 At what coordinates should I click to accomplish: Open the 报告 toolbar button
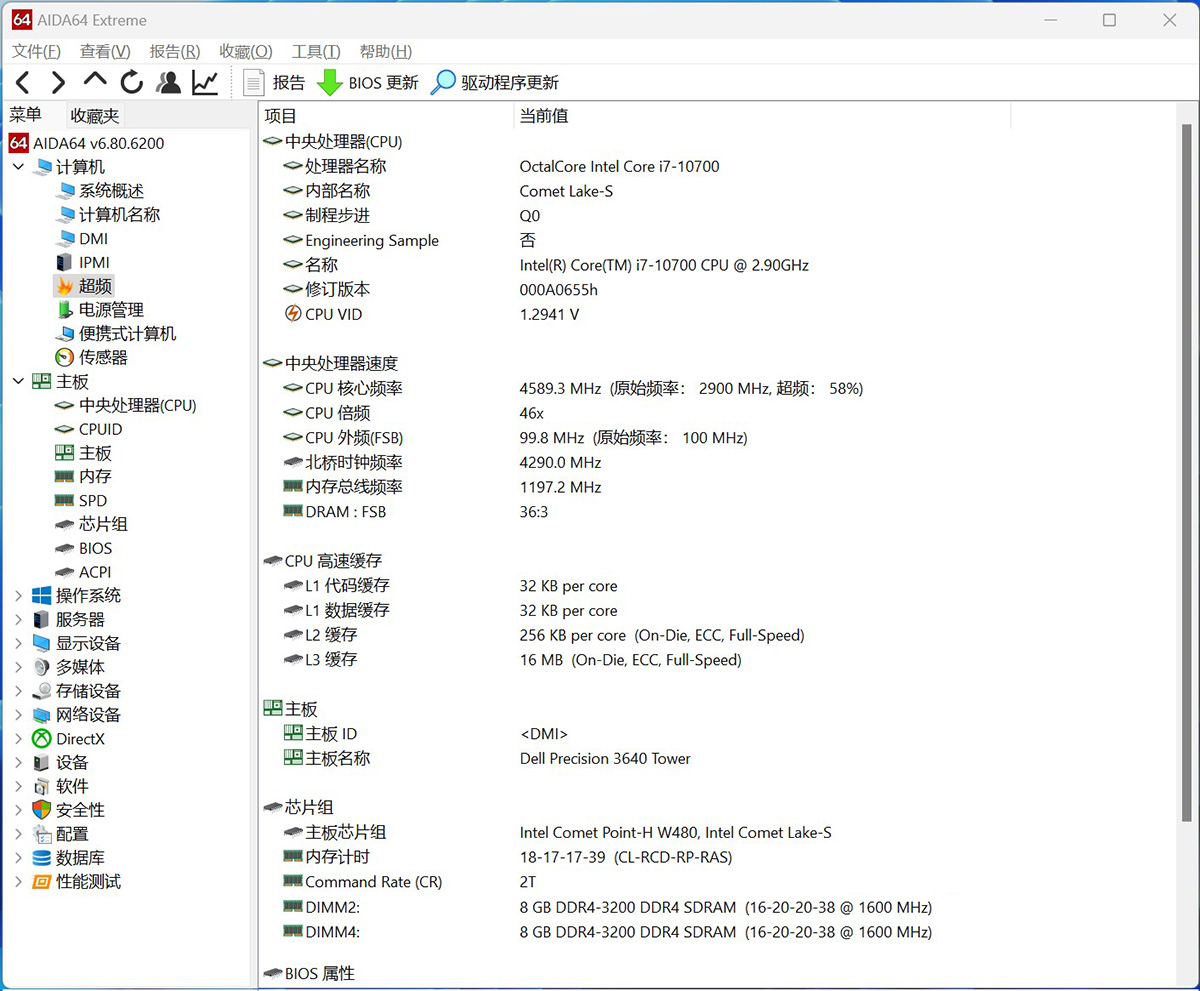[x=274, y=83]
